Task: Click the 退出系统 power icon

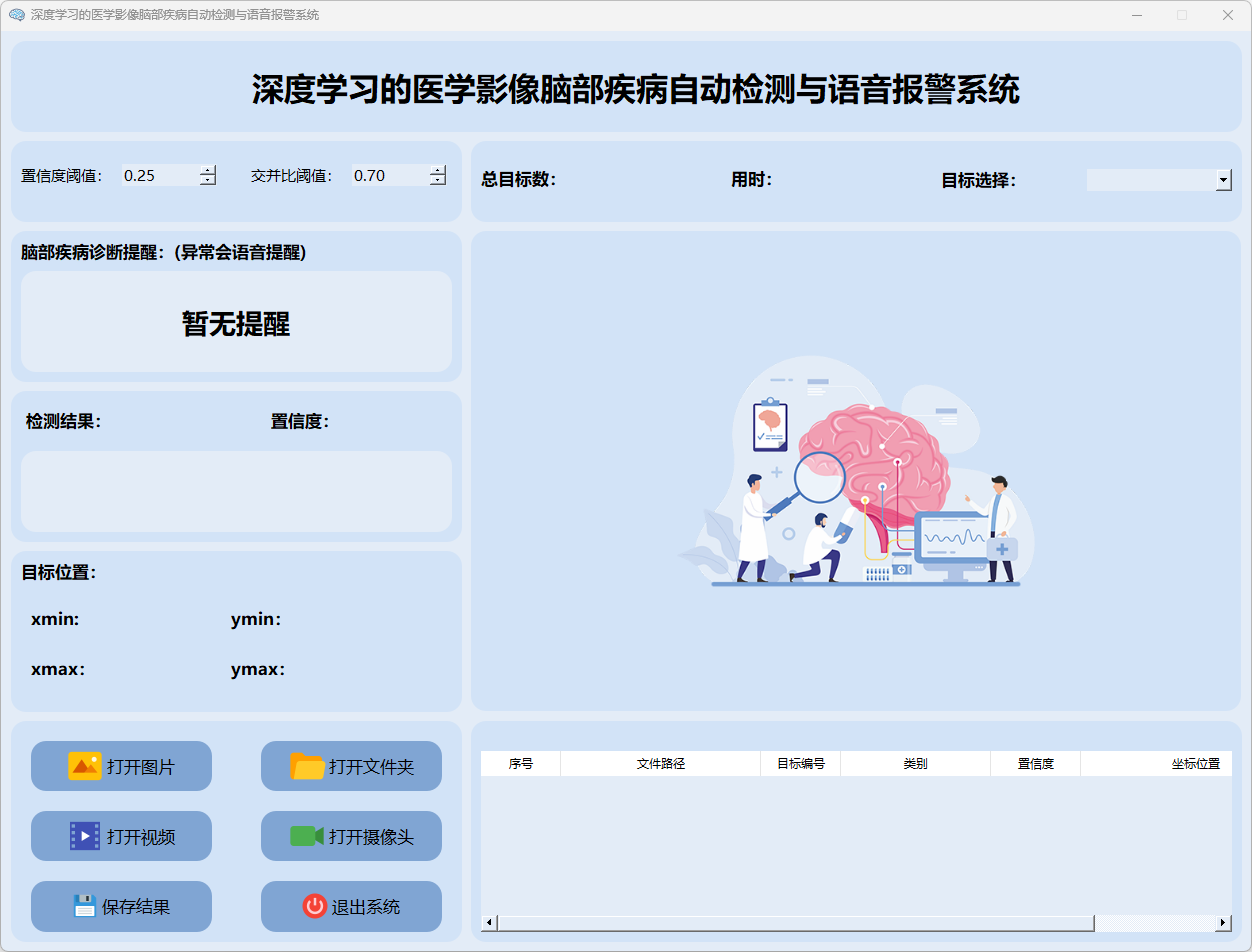Action: click(315, 906)
